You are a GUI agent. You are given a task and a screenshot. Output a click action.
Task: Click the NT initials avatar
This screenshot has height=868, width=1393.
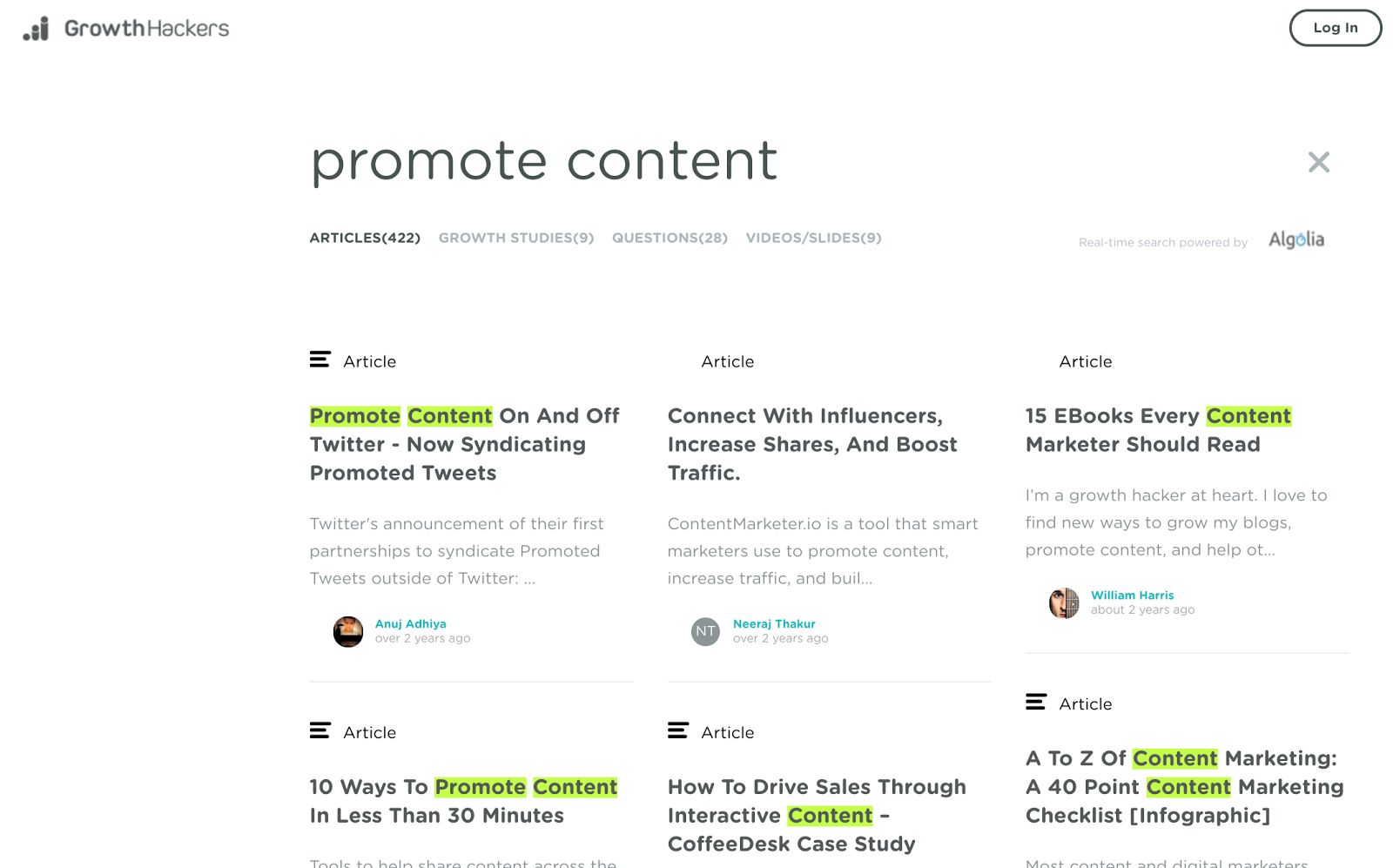(705, 631)
